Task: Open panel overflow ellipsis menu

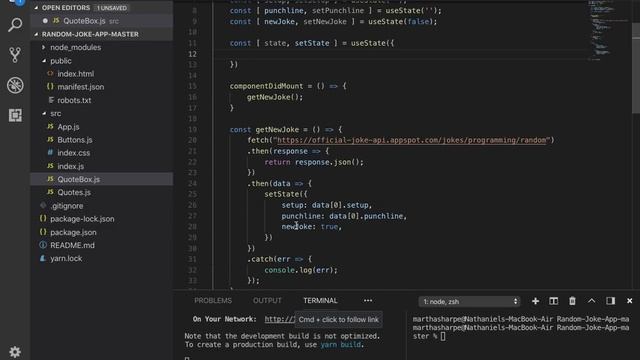Action: pyautogui.click(x=368, y=301)
